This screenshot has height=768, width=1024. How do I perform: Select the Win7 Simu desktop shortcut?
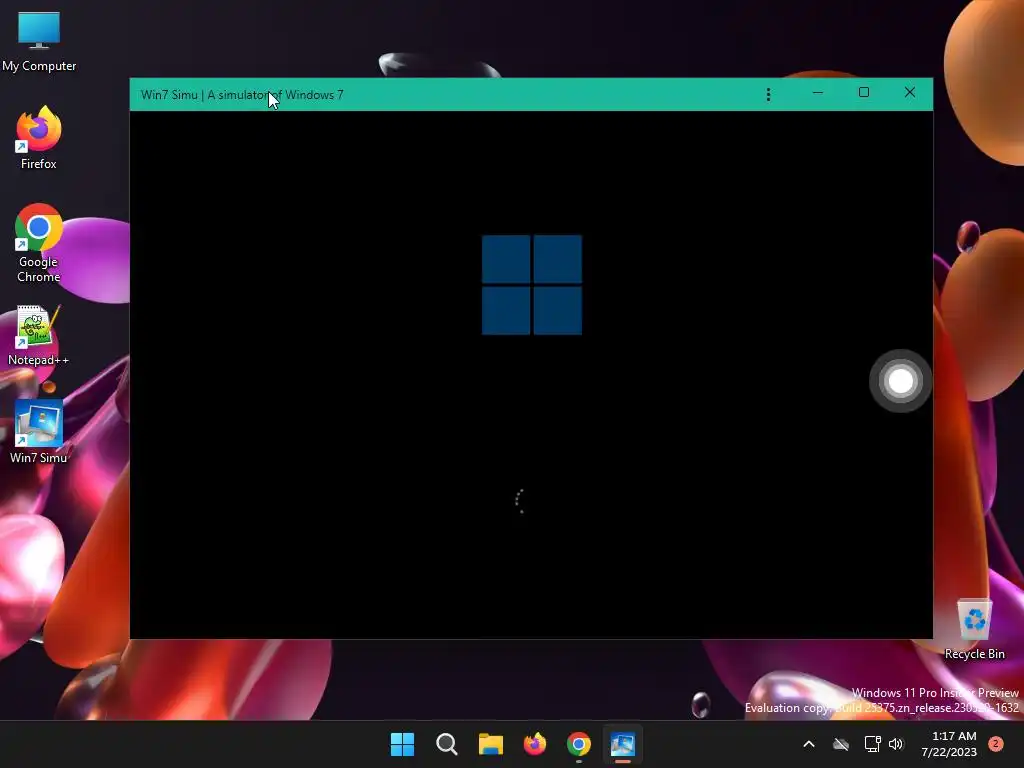[39, 432]
